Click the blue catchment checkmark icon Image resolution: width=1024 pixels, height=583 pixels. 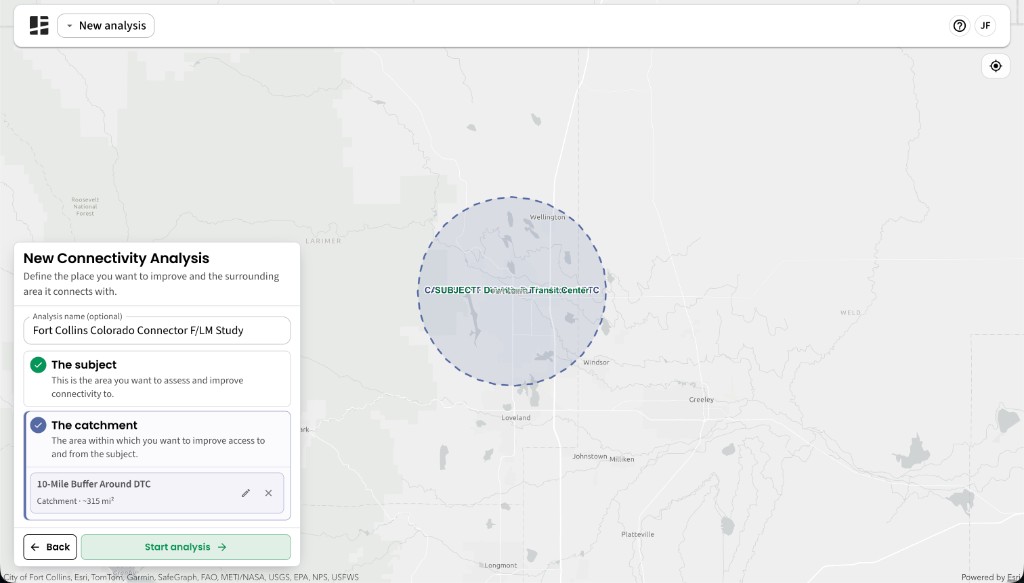pos(38,425)
